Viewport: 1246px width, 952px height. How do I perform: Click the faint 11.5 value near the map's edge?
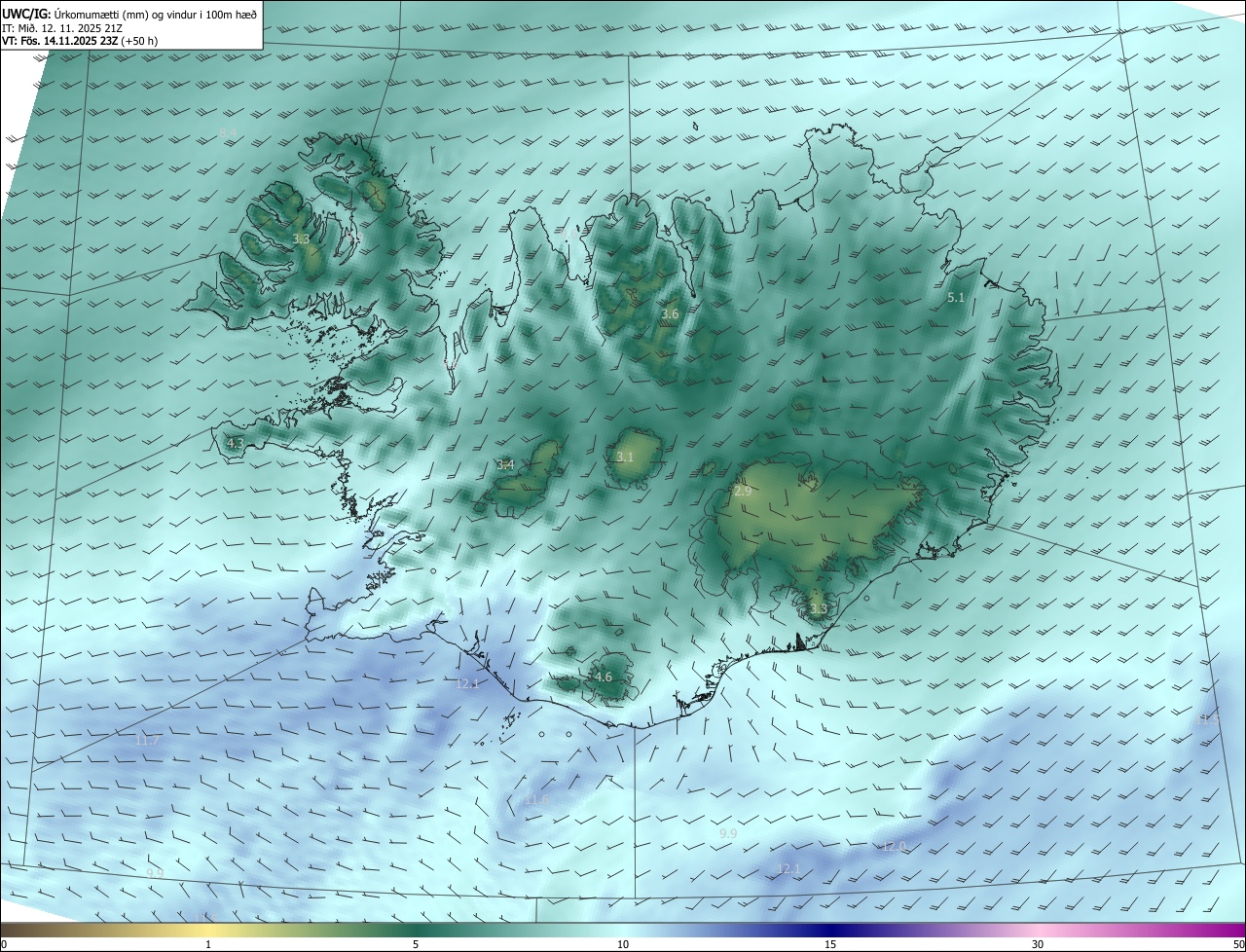tap(1208, 719)
